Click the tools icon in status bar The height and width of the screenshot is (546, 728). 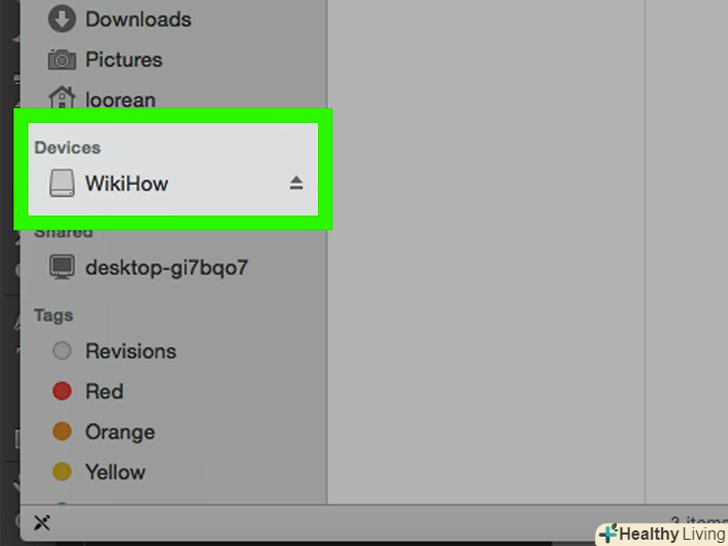pos(42,523)
